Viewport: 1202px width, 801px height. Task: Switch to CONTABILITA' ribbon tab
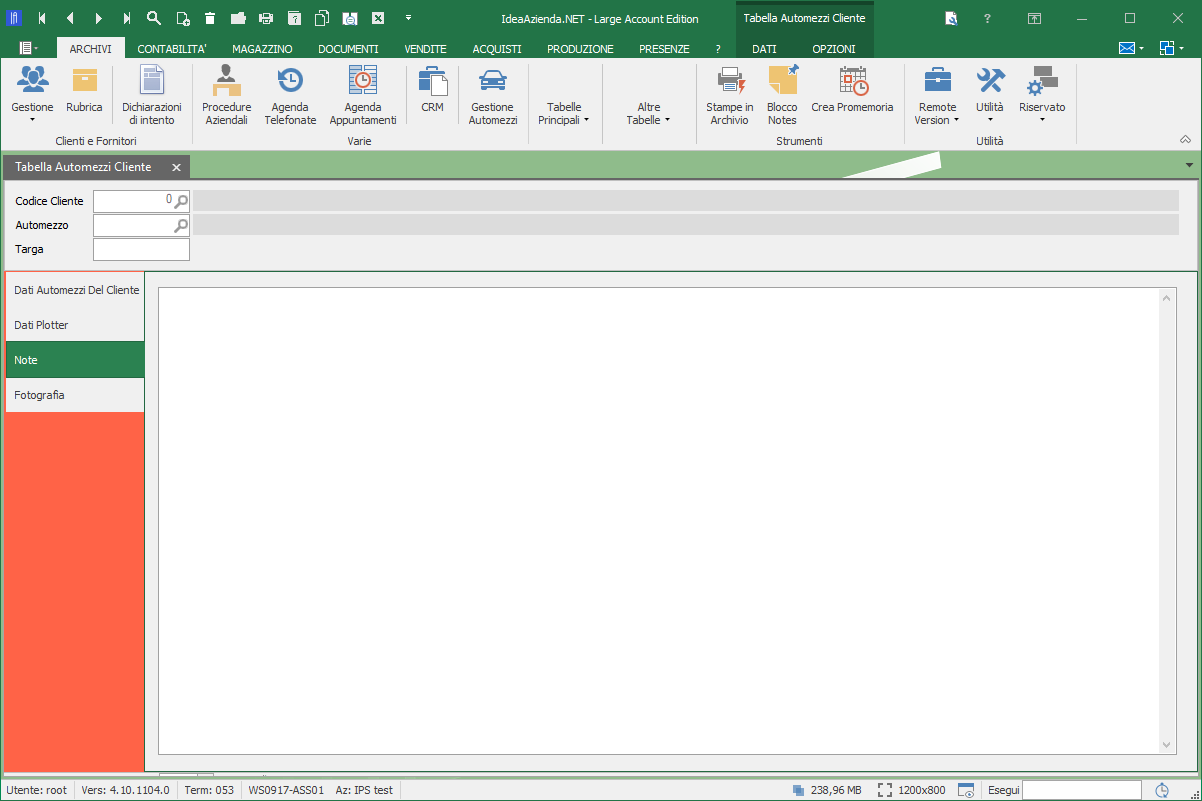[172, 48]
